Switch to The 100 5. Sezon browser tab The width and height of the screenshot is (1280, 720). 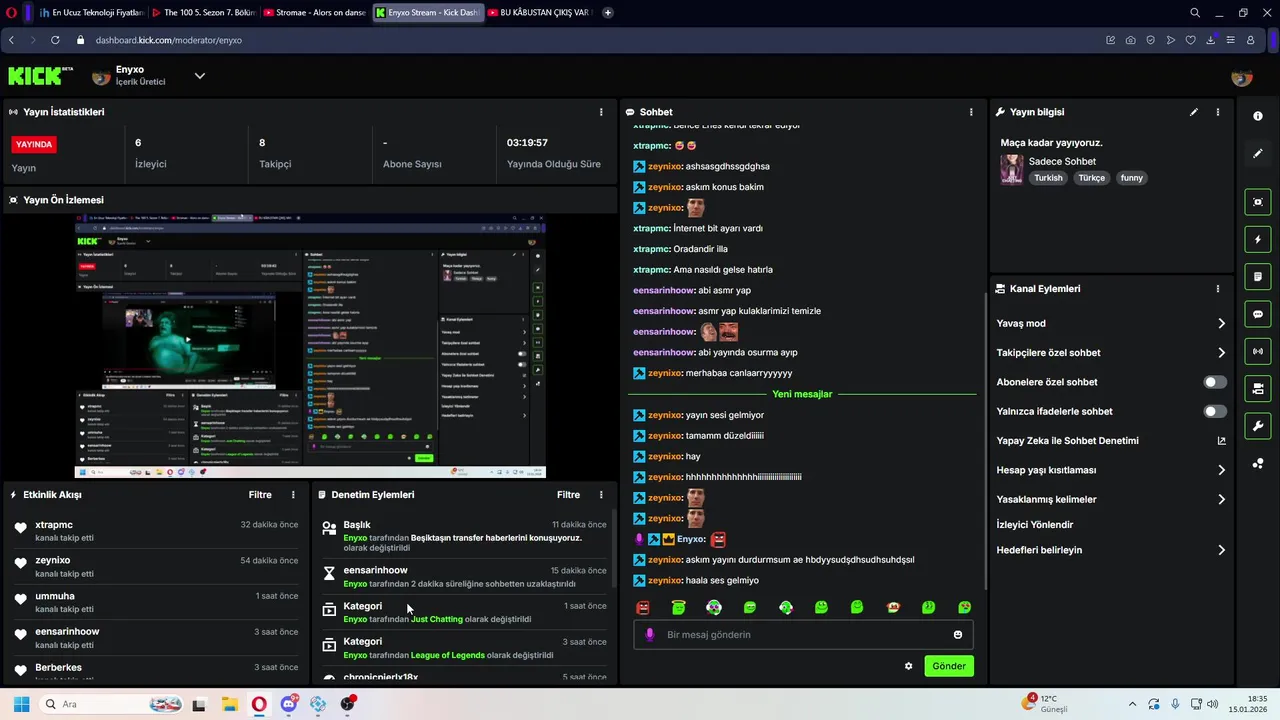[x=202, y=13]
